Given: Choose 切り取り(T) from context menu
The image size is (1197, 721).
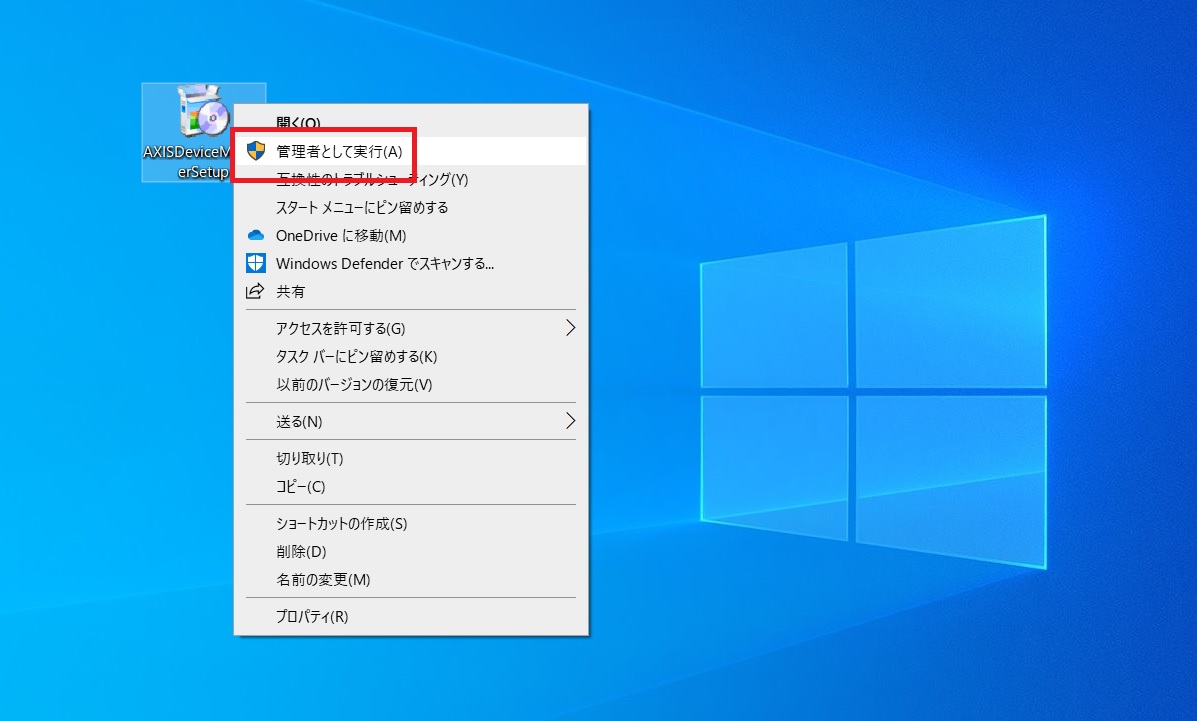Looking at the screenshot, I should [x=411, y=458].
